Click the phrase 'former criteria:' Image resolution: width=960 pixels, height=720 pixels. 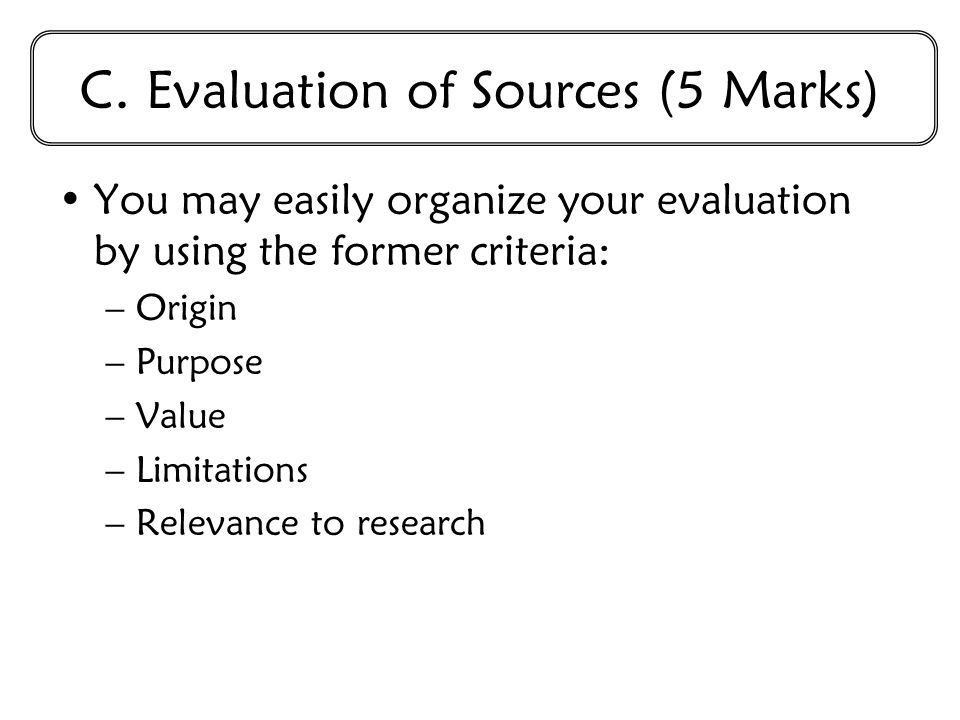(470, 250)
